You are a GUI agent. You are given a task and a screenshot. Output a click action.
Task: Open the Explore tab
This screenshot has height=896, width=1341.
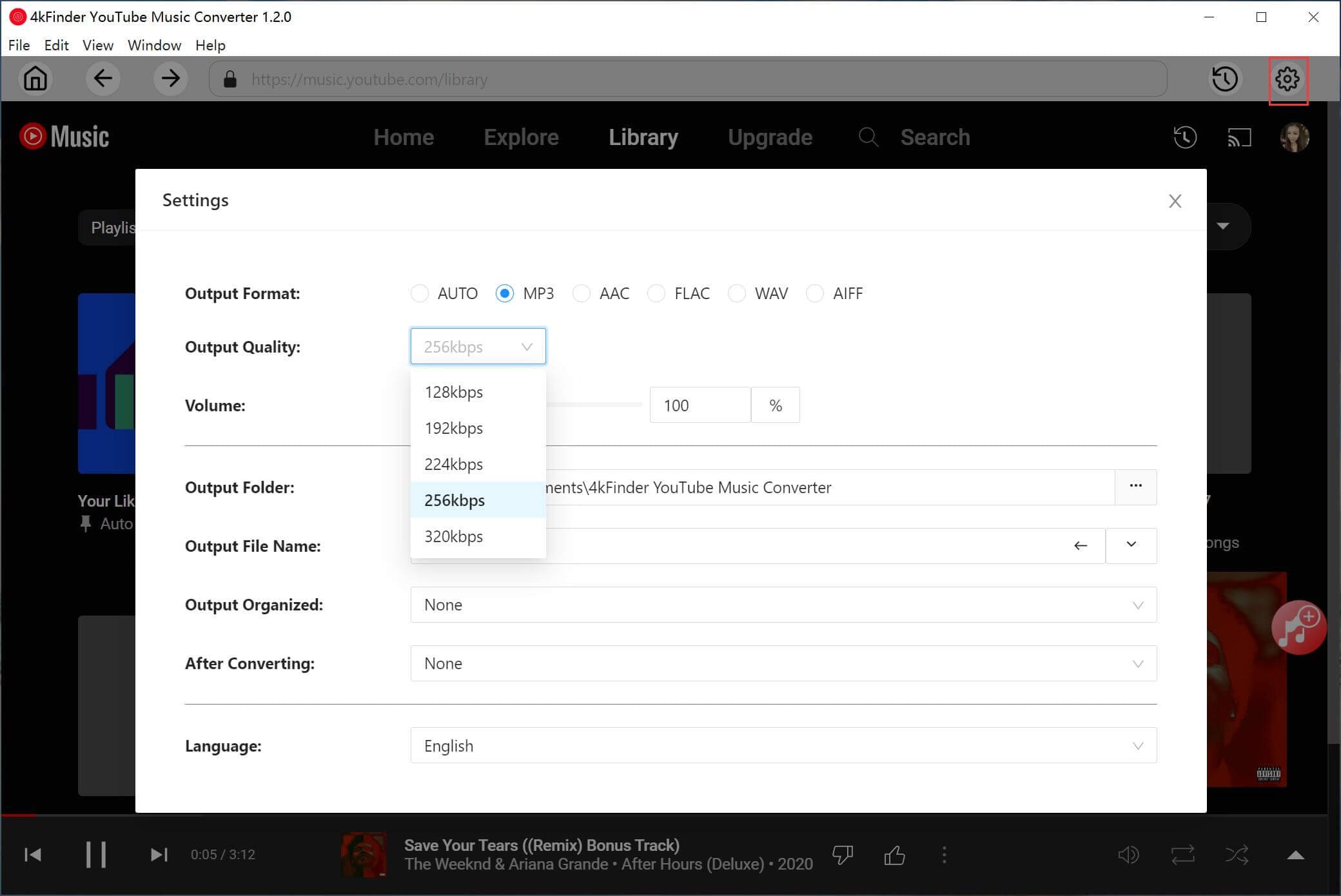pos(522,137)
